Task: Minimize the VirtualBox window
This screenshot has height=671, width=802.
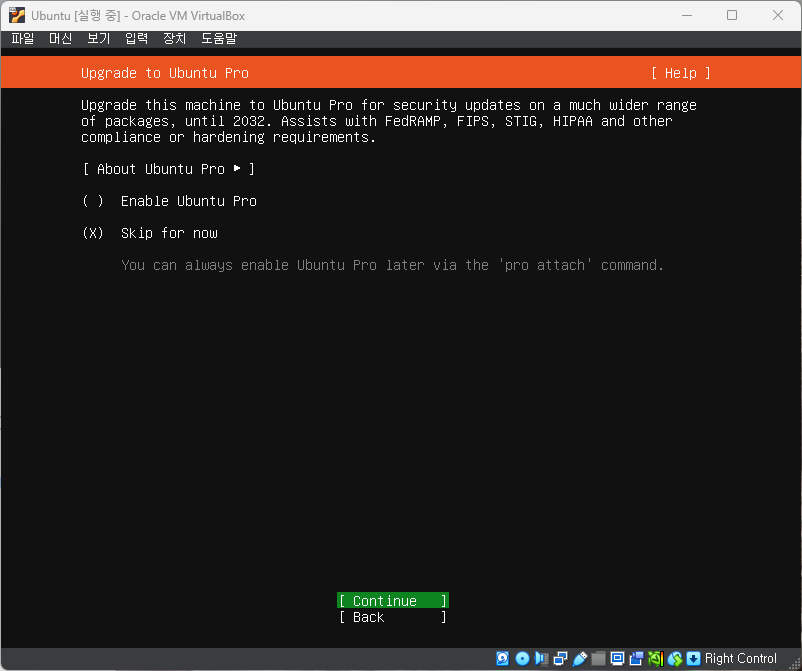Action: tap(687, 15)
